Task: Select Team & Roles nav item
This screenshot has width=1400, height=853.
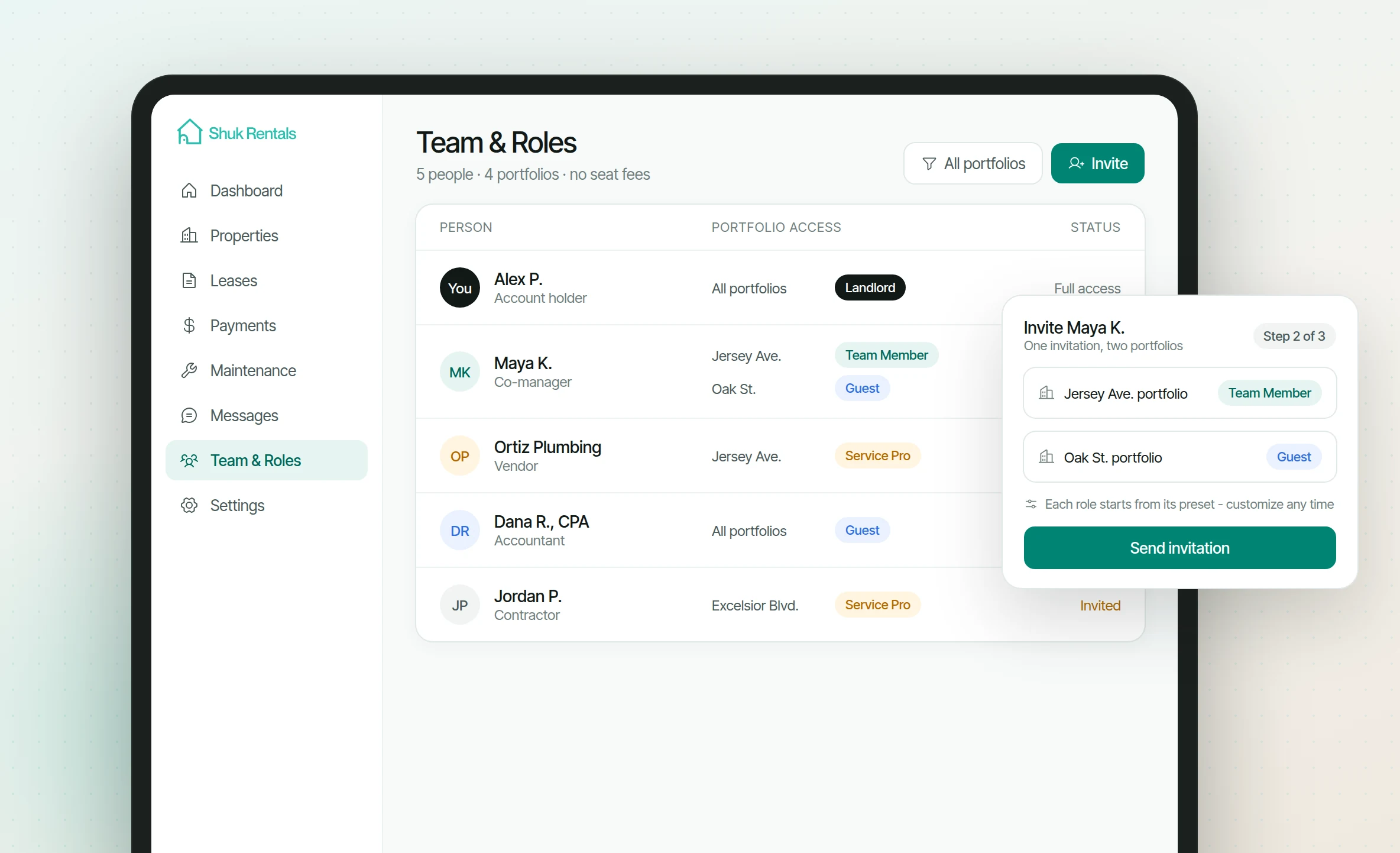Action: (x=266, y=460)
